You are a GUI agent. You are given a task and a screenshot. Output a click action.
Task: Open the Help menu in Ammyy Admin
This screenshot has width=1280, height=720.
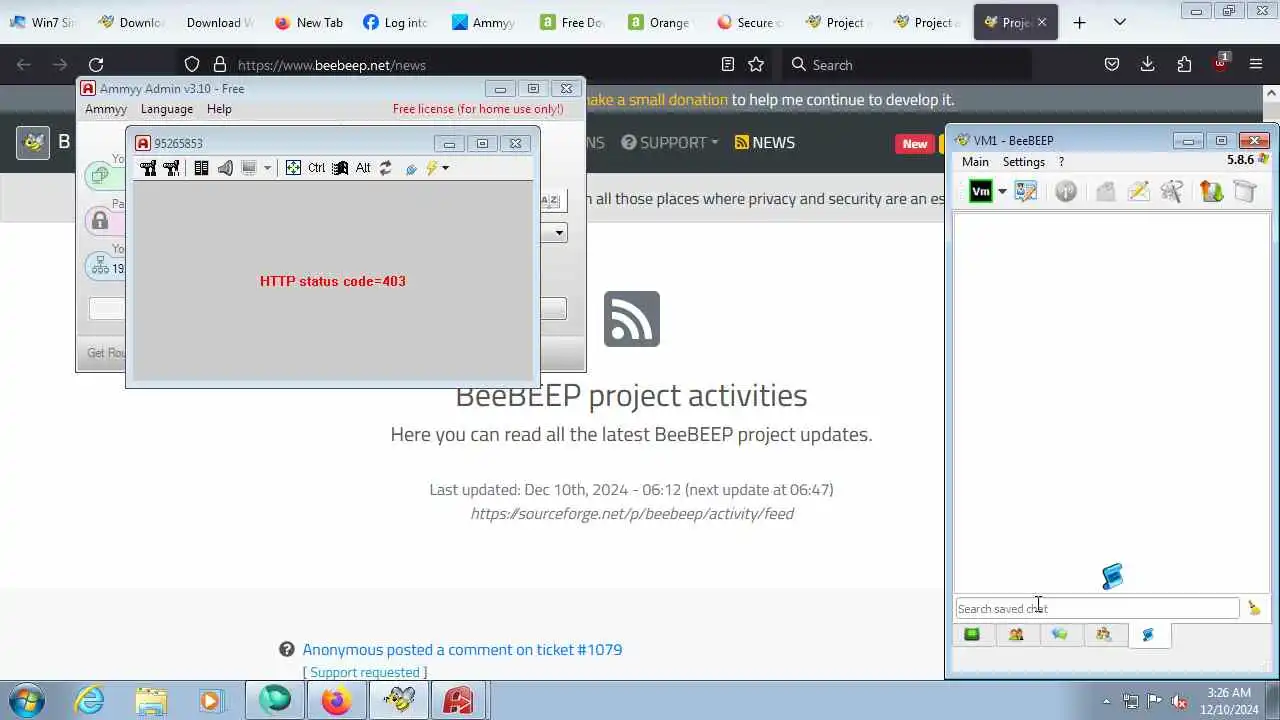click(219, 109)
